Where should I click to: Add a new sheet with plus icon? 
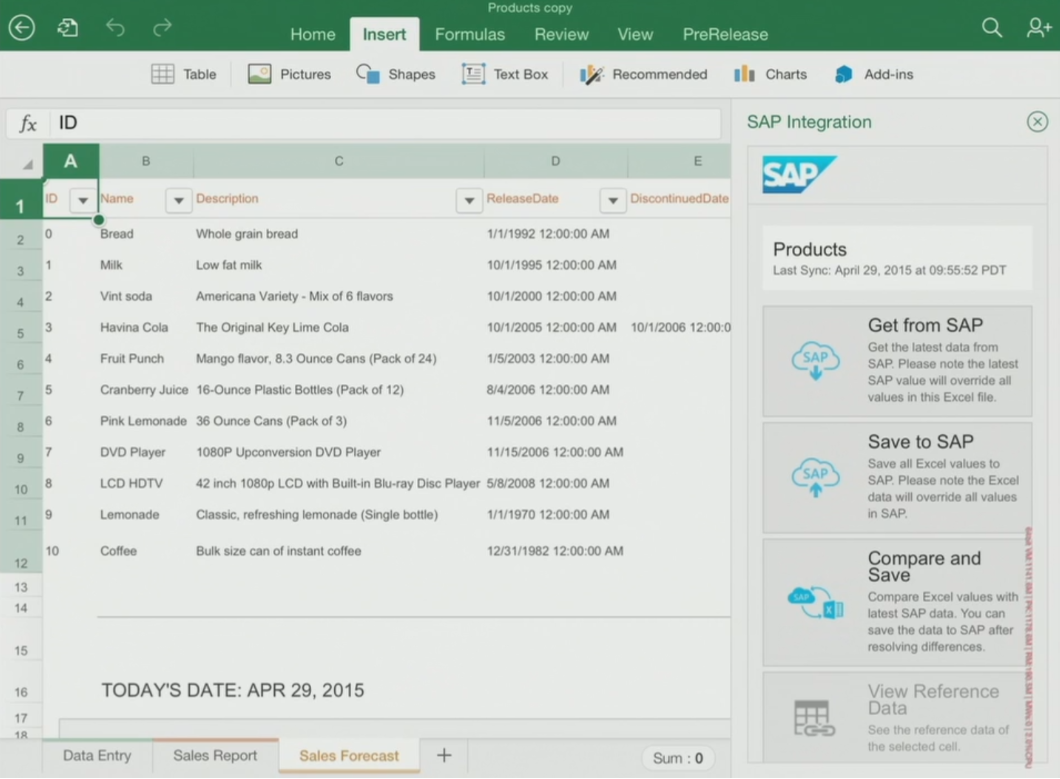click(444, 755)
